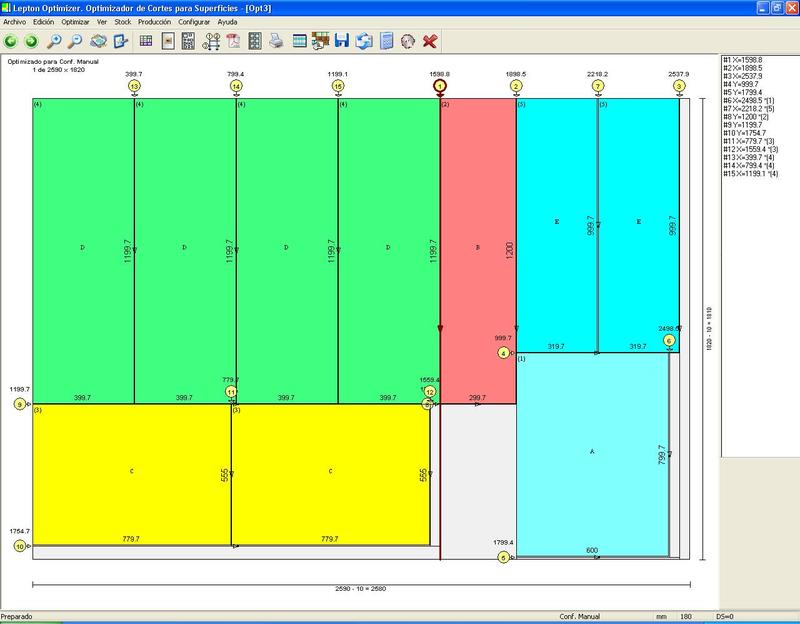Open the calculator icon in toolbar
Image resolution: width=800 pixels, height=624 pixels.
point(385,42)
